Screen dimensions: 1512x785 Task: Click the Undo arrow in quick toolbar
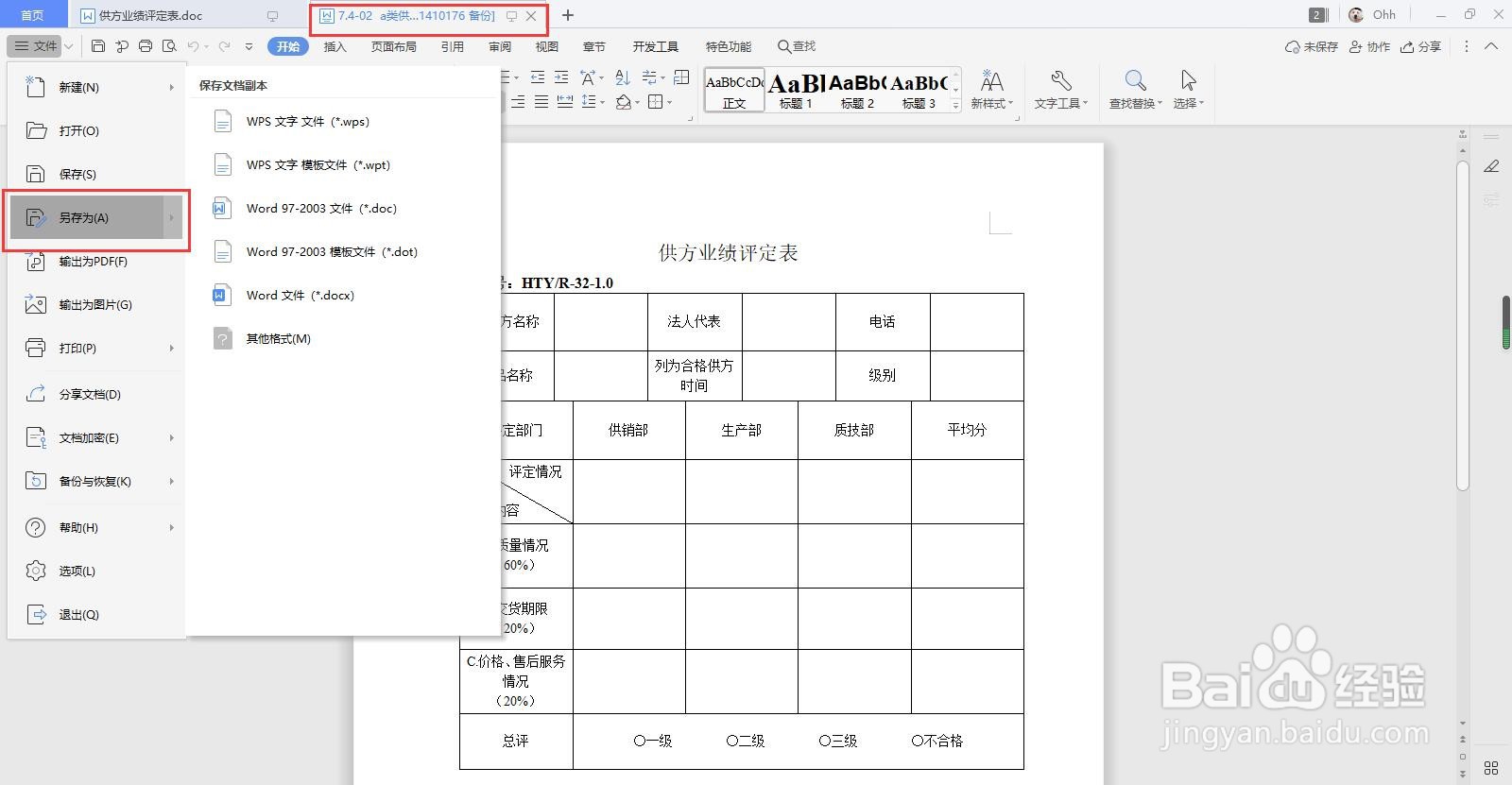(x=194, y=46)
